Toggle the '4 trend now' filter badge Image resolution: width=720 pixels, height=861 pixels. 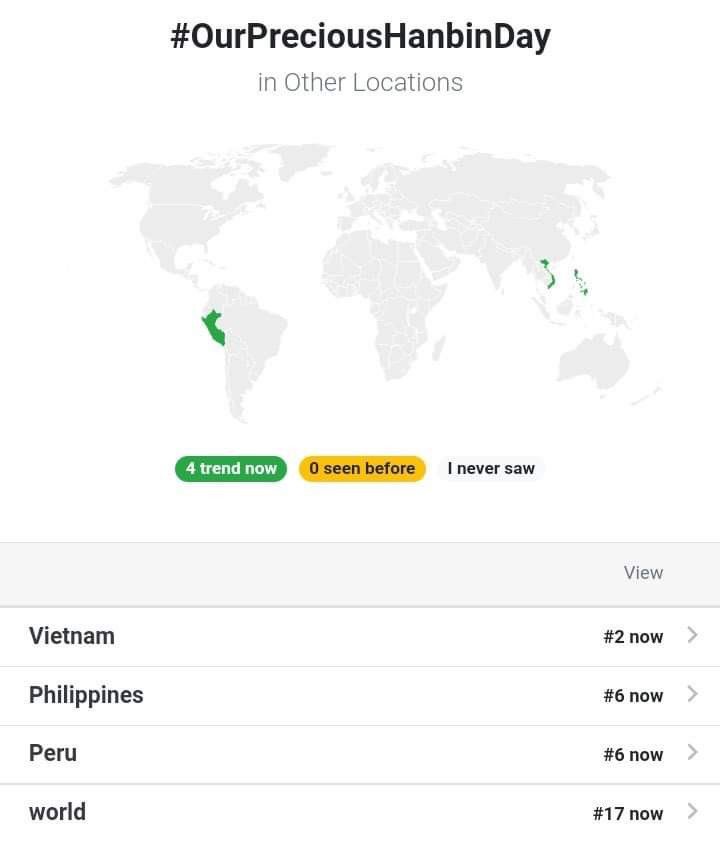231,468
